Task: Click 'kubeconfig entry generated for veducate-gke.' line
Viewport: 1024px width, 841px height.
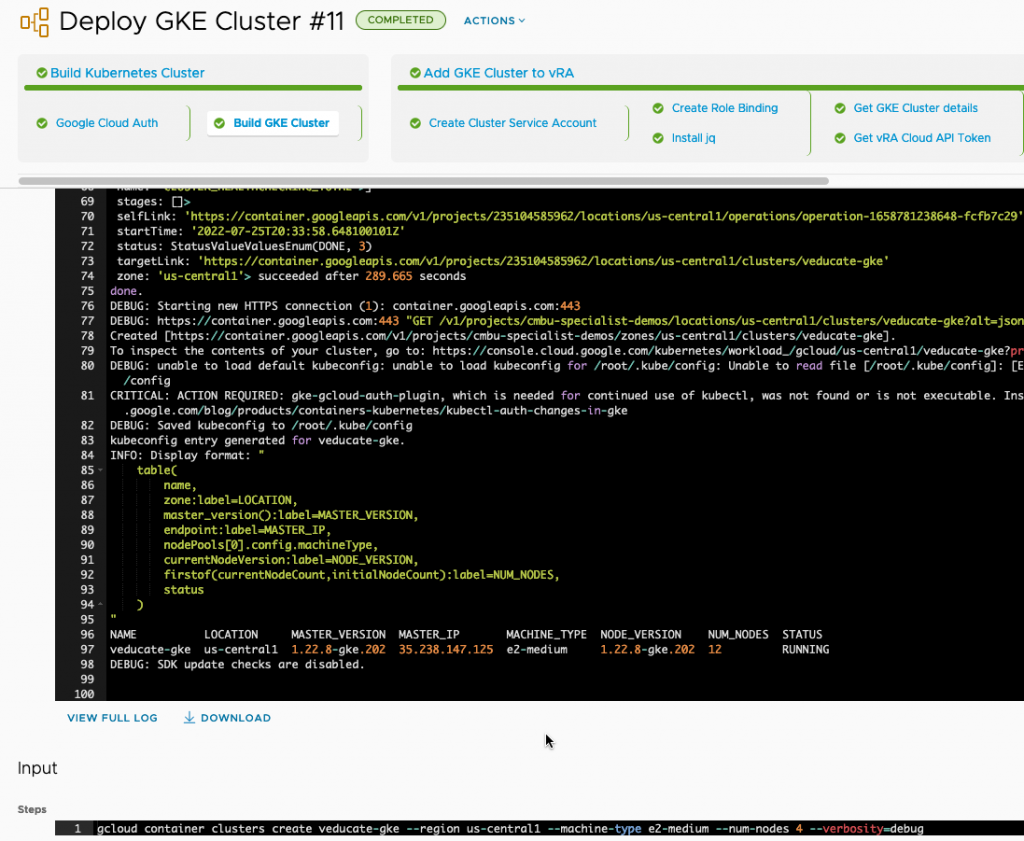Action: coord(257,441)
